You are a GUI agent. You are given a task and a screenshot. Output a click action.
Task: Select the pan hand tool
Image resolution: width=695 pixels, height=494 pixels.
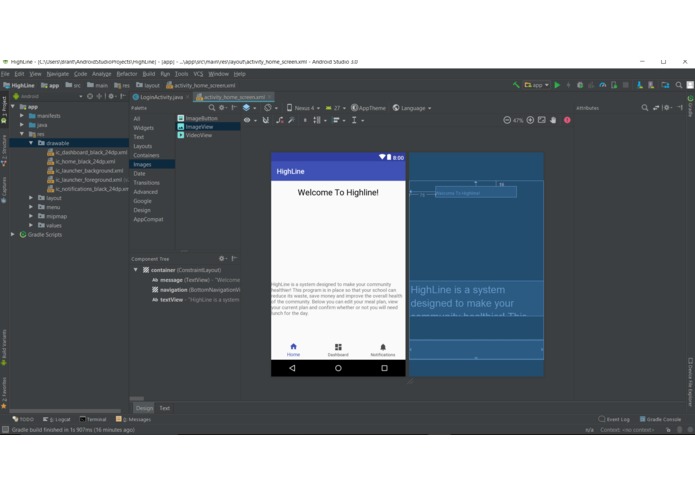553,120
